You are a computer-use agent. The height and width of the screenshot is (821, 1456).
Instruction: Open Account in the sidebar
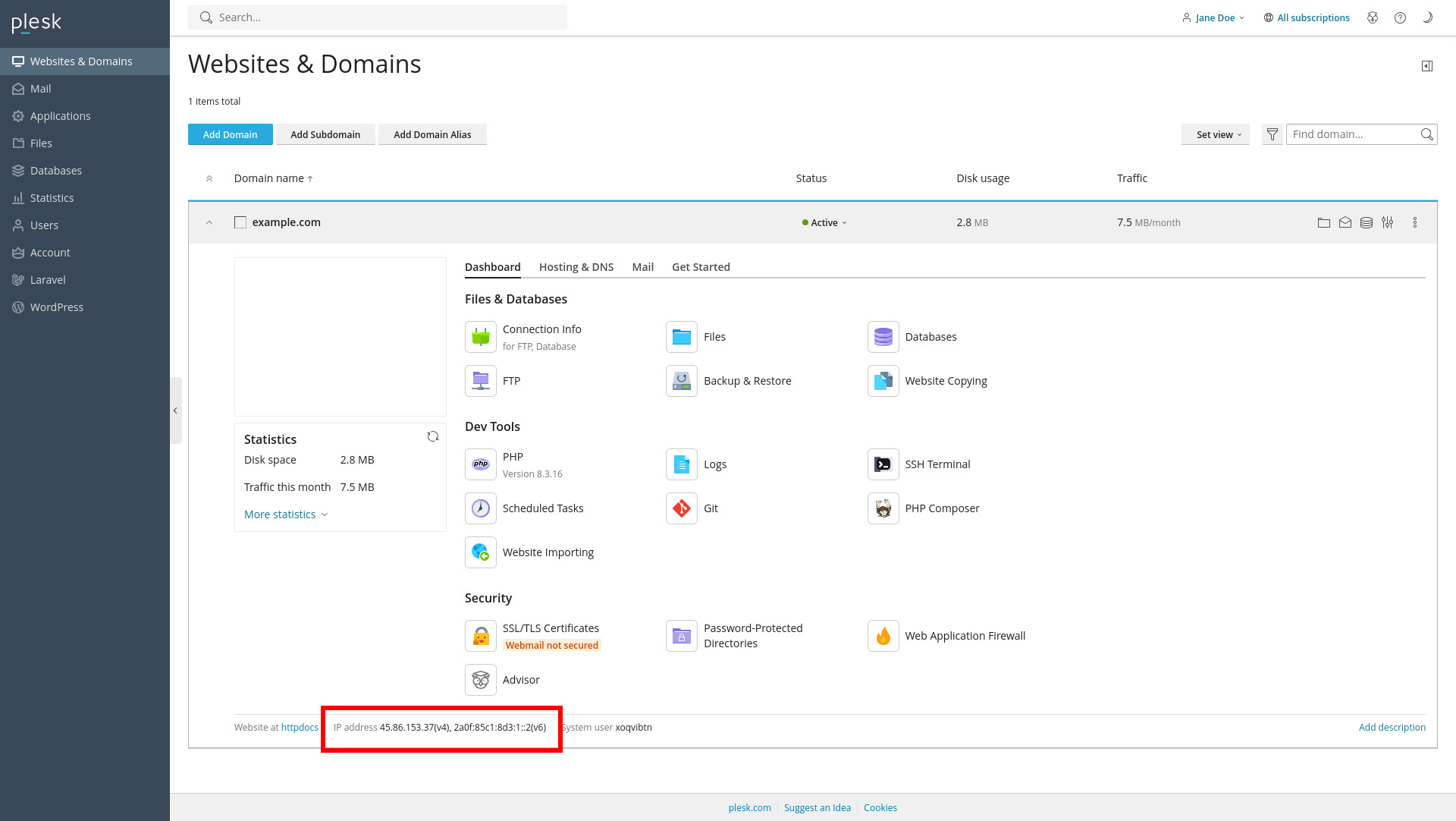[x=85, y=253]
